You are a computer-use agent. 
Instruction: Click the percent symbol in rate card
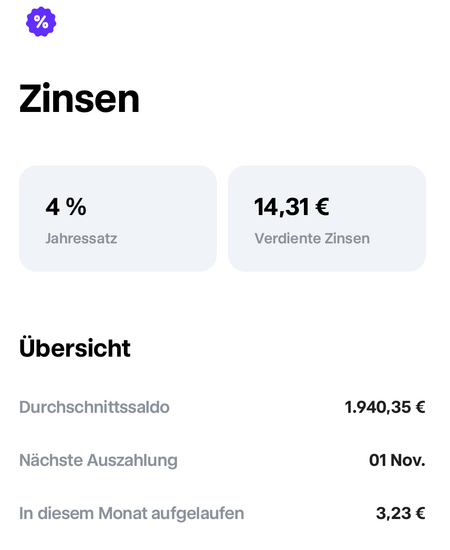point(76,207)
